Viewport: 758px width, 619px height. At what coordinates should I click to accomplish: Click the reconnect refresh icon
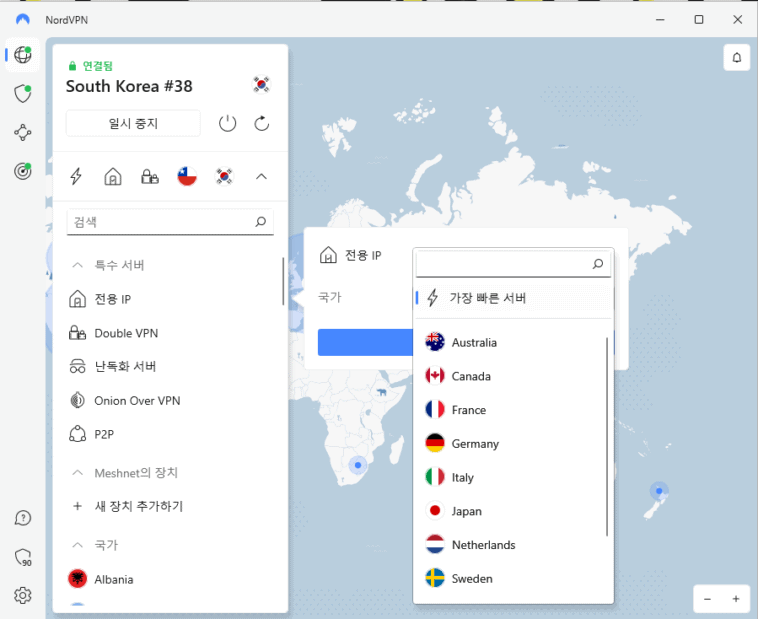[x=262, y=123]
